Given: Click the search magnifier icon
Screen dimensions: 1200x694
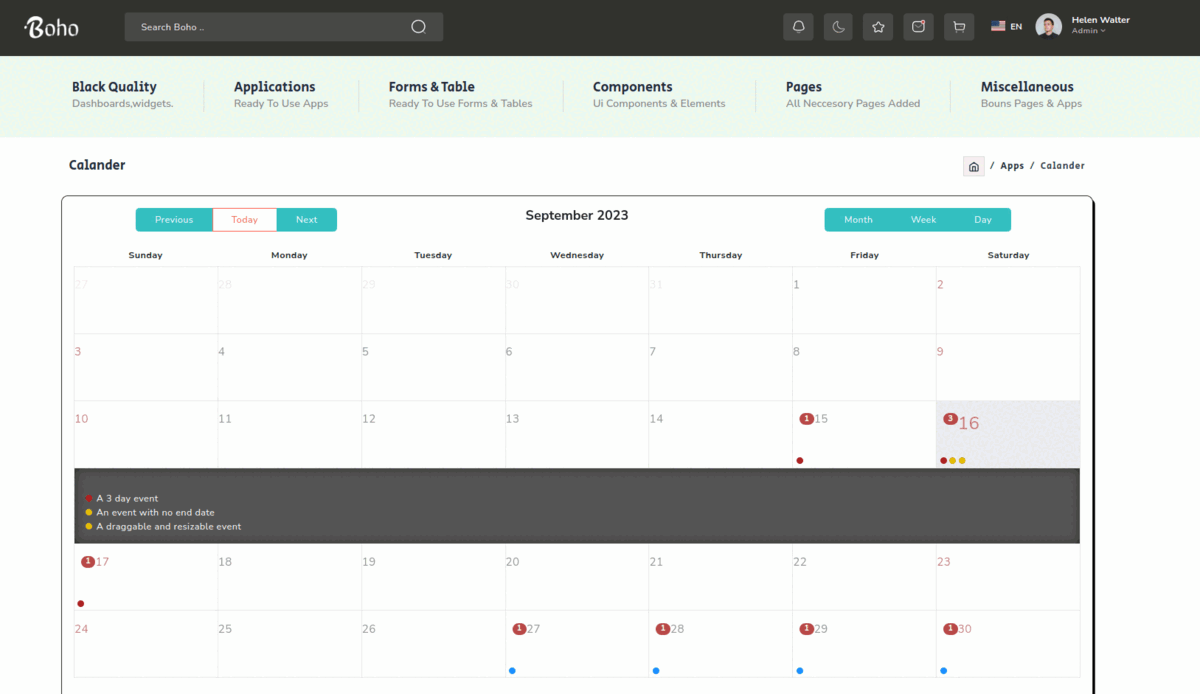Looking at the screenshot, I should click(418, 27).
